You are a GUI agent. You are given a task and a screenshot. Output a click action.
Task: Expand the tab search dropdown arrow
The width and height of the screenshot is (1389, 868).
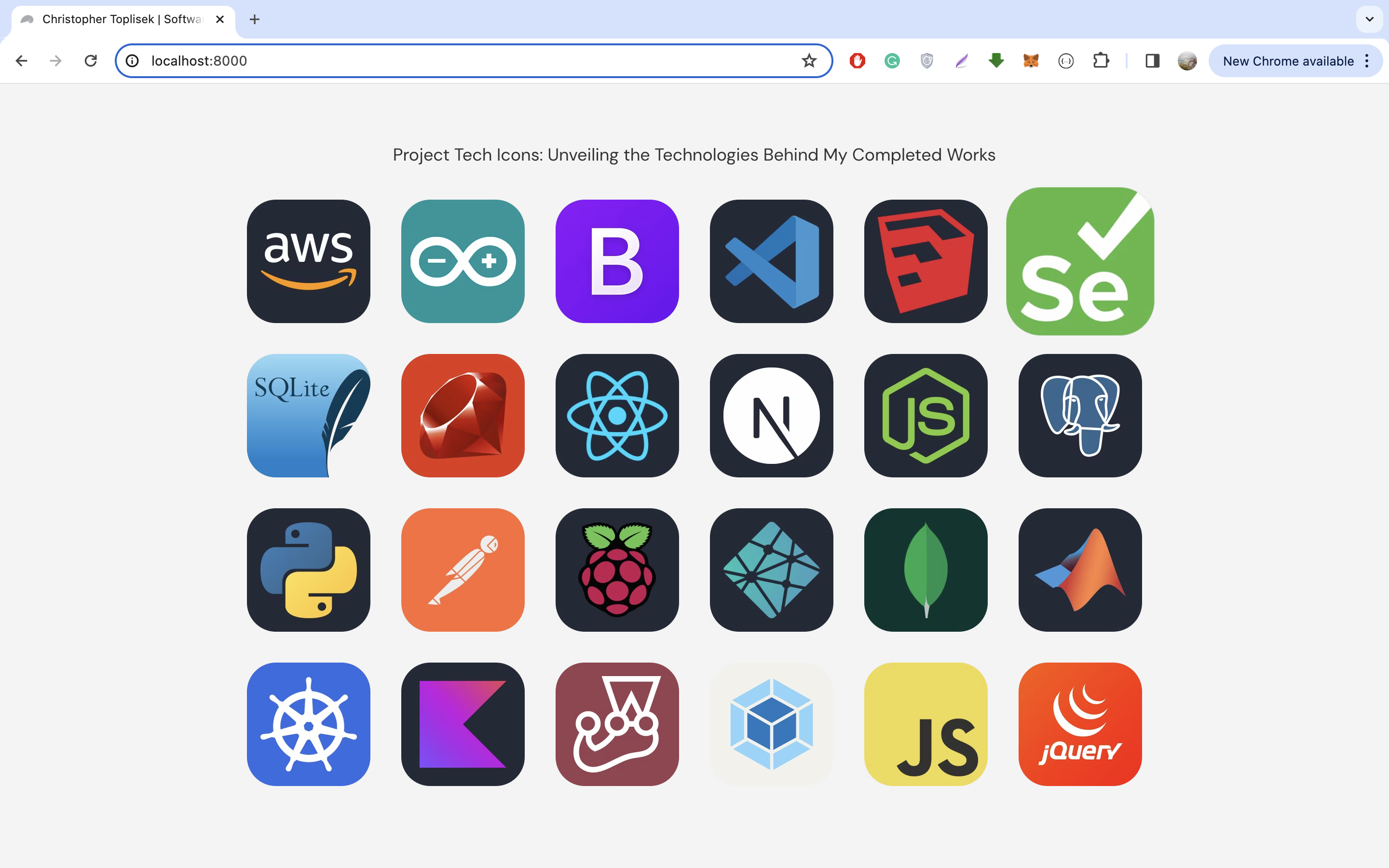click(x=1370, y=19)
